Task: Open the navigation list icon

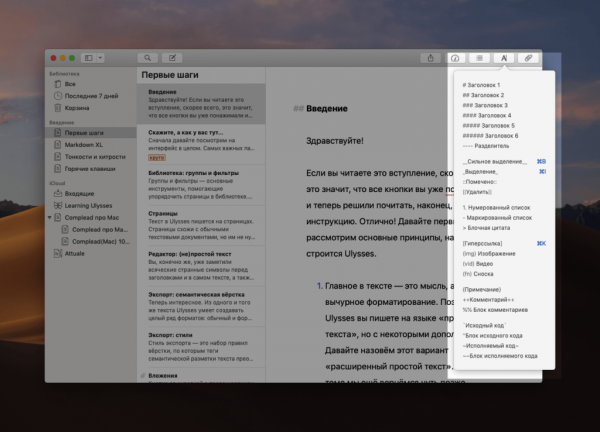Action: [479, 58]
